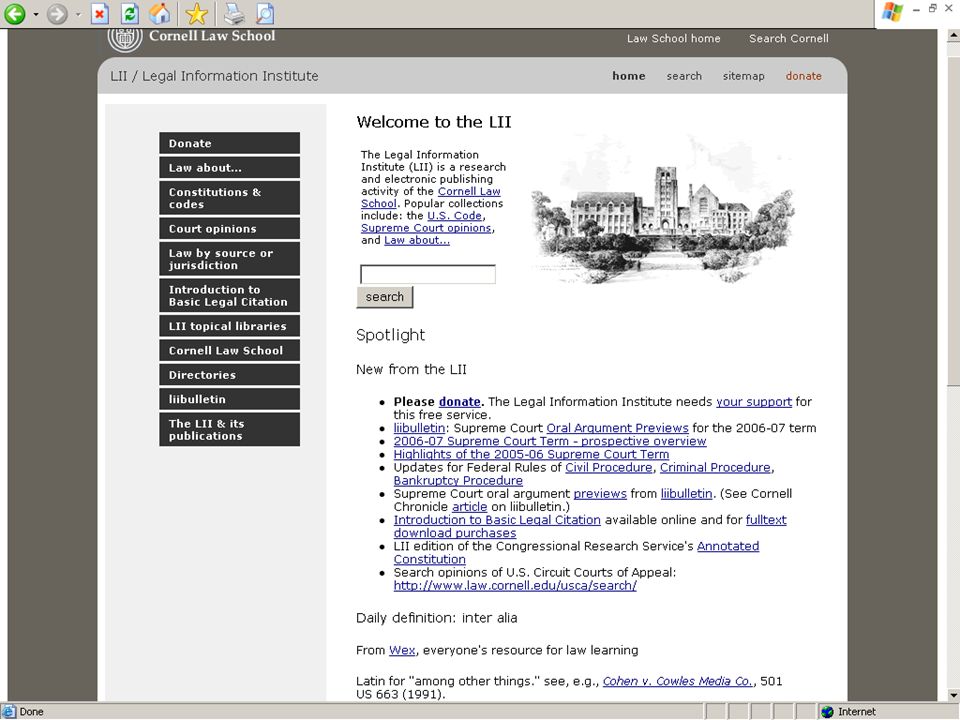Go to browser Home page icon

160,13
